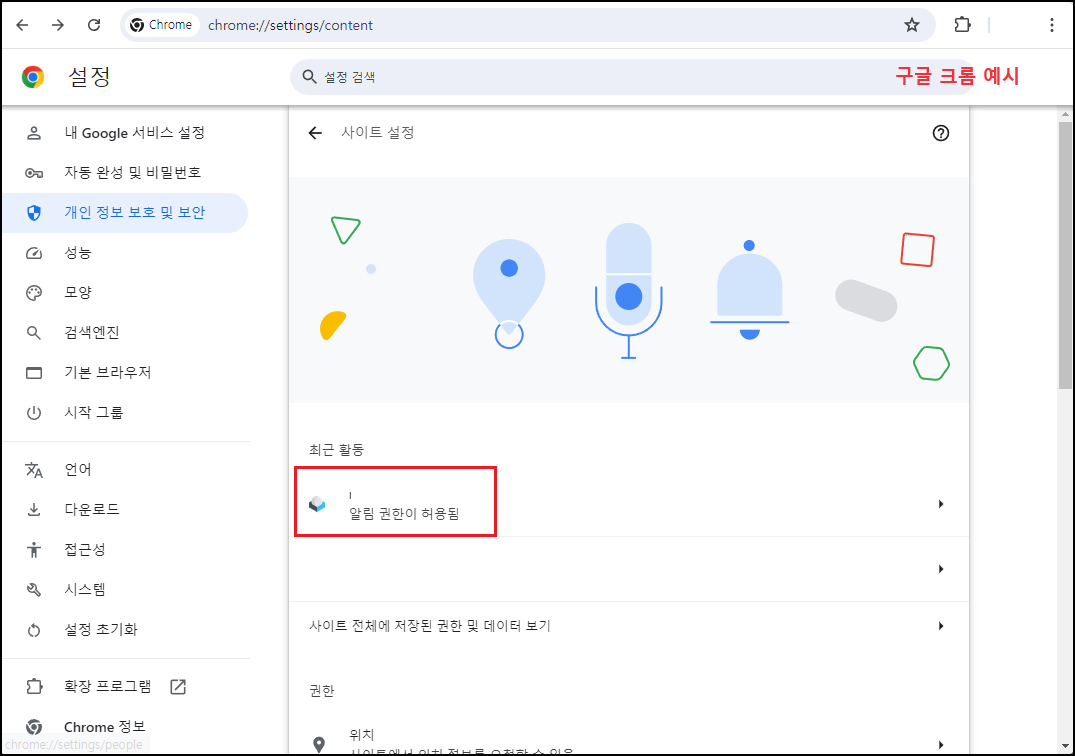Click the scrollbar down arrow
1075x756 pixels.
point(1065,746)
